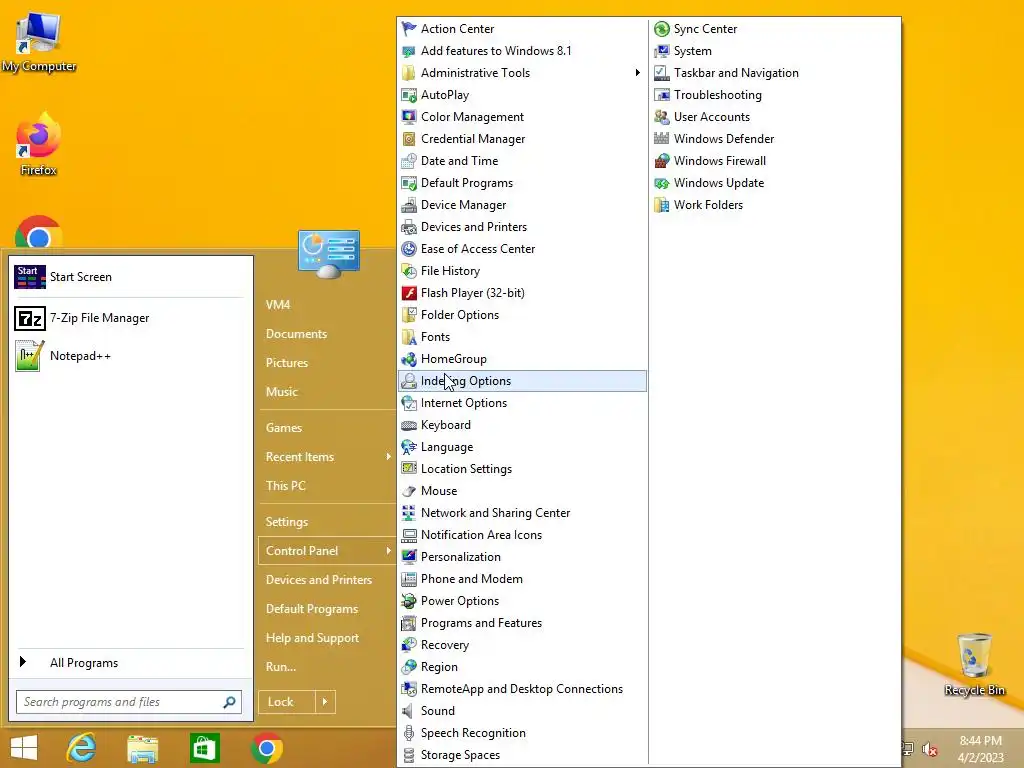1024x768 pixels.
Task: Click Default Programs in start menu right pane
Action: coord(312,609)
